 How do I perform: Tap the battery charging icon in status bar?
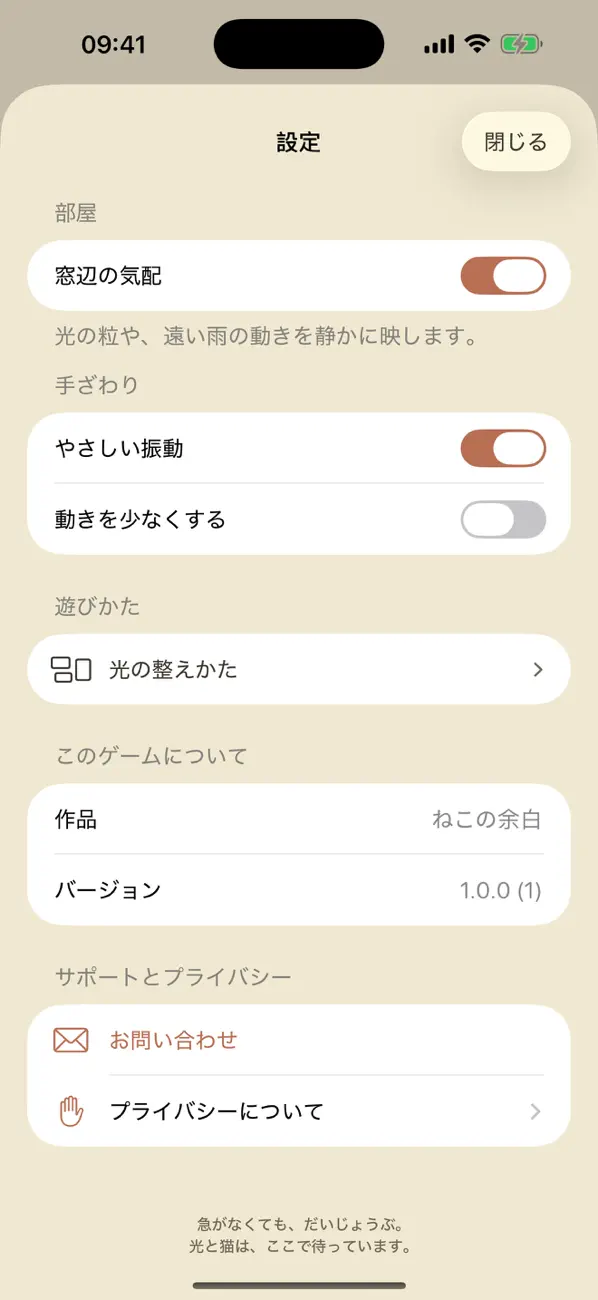tap(521, 45)
